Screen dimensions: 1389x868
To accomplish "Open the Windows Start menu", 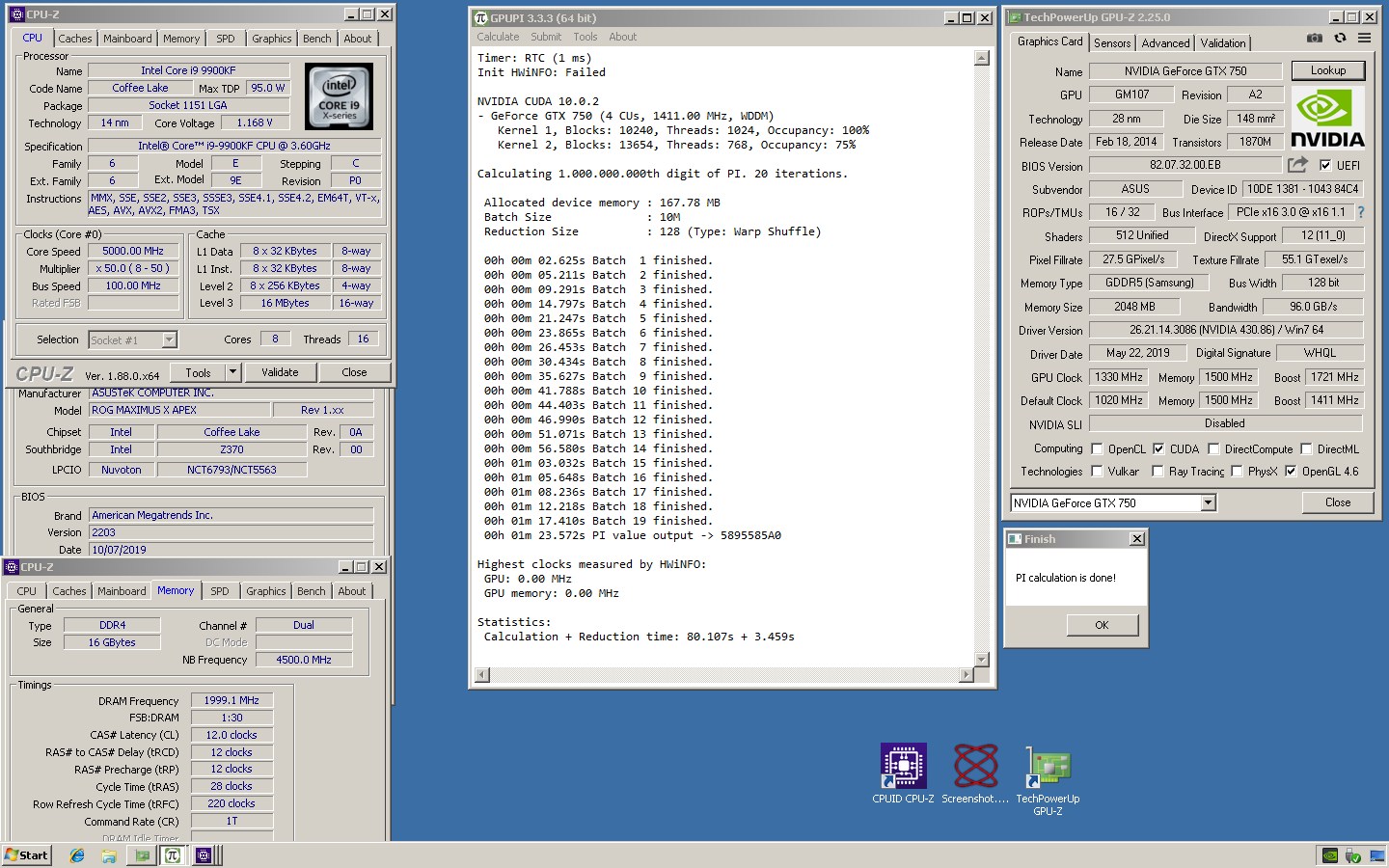I will tap(26, 855).
